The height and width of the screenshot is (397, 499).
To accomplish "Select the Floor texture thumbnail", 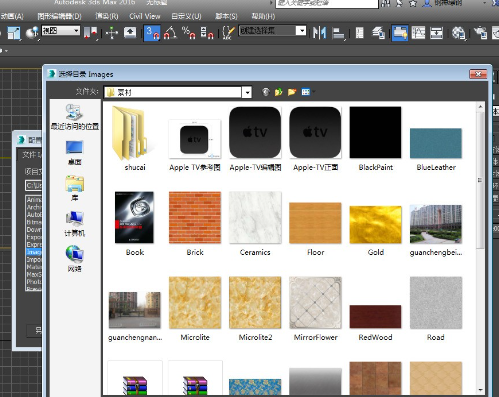I will (x=315, y=229).
